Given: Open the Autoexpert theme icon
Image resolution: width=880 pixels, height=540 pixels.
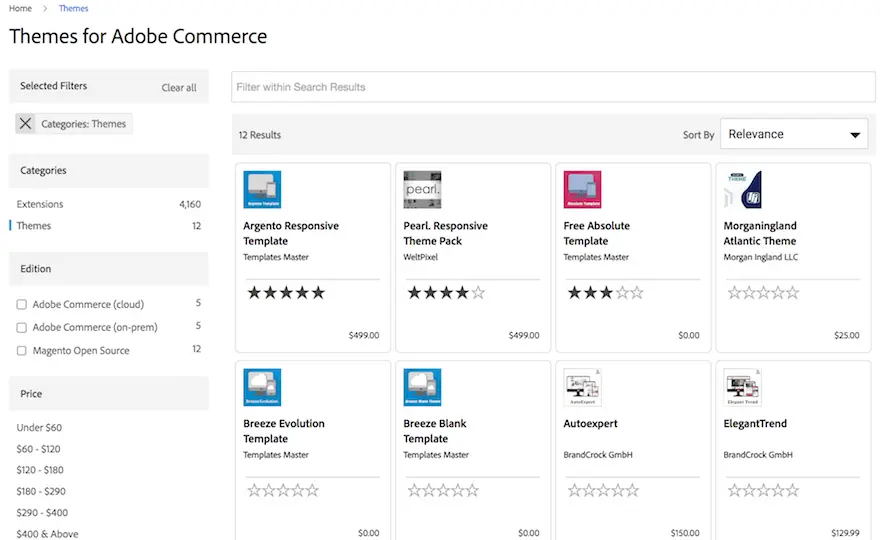Looking at the screenshot, I should 582,387.
